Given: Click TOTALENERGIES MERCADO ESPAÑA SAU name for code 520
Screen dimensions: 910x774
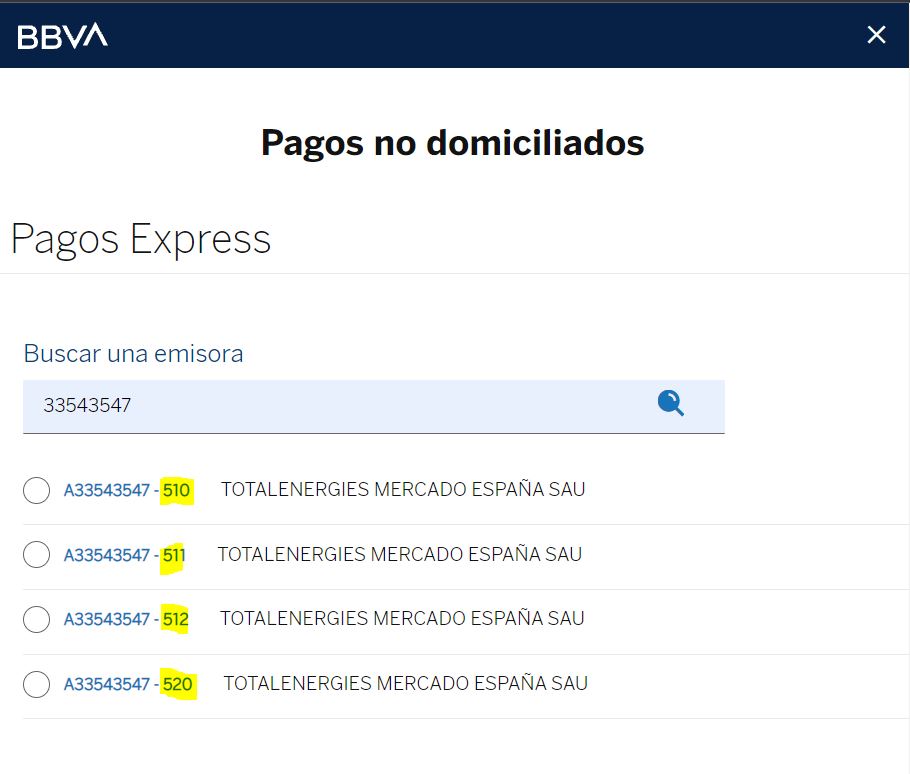Looking at the screenshot, I should tap(406, 683).
